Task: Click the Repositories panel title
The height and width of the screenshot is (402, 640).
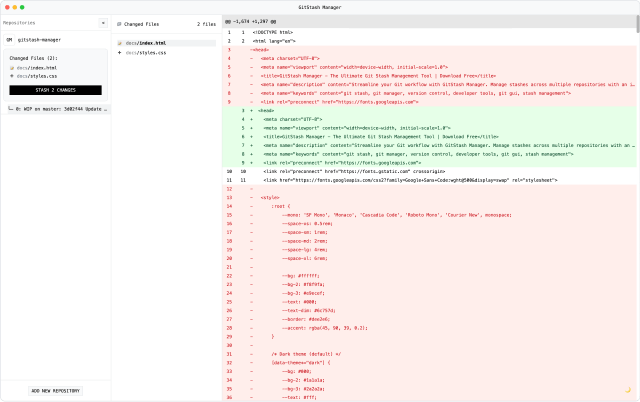Action: point(19,23)
